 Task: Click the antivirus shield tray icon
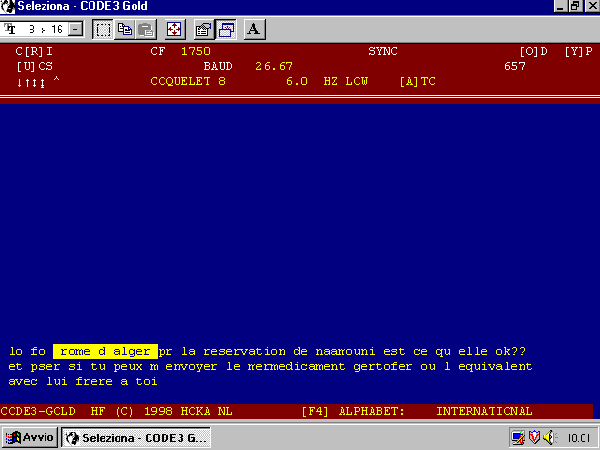pyautogui.click(x=534, y=437)
